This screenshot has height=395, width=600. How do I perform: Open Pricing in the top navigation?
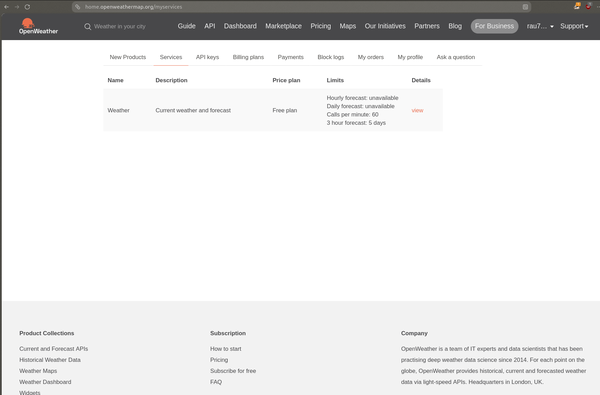pyautogui.click(x=321, y=26)
